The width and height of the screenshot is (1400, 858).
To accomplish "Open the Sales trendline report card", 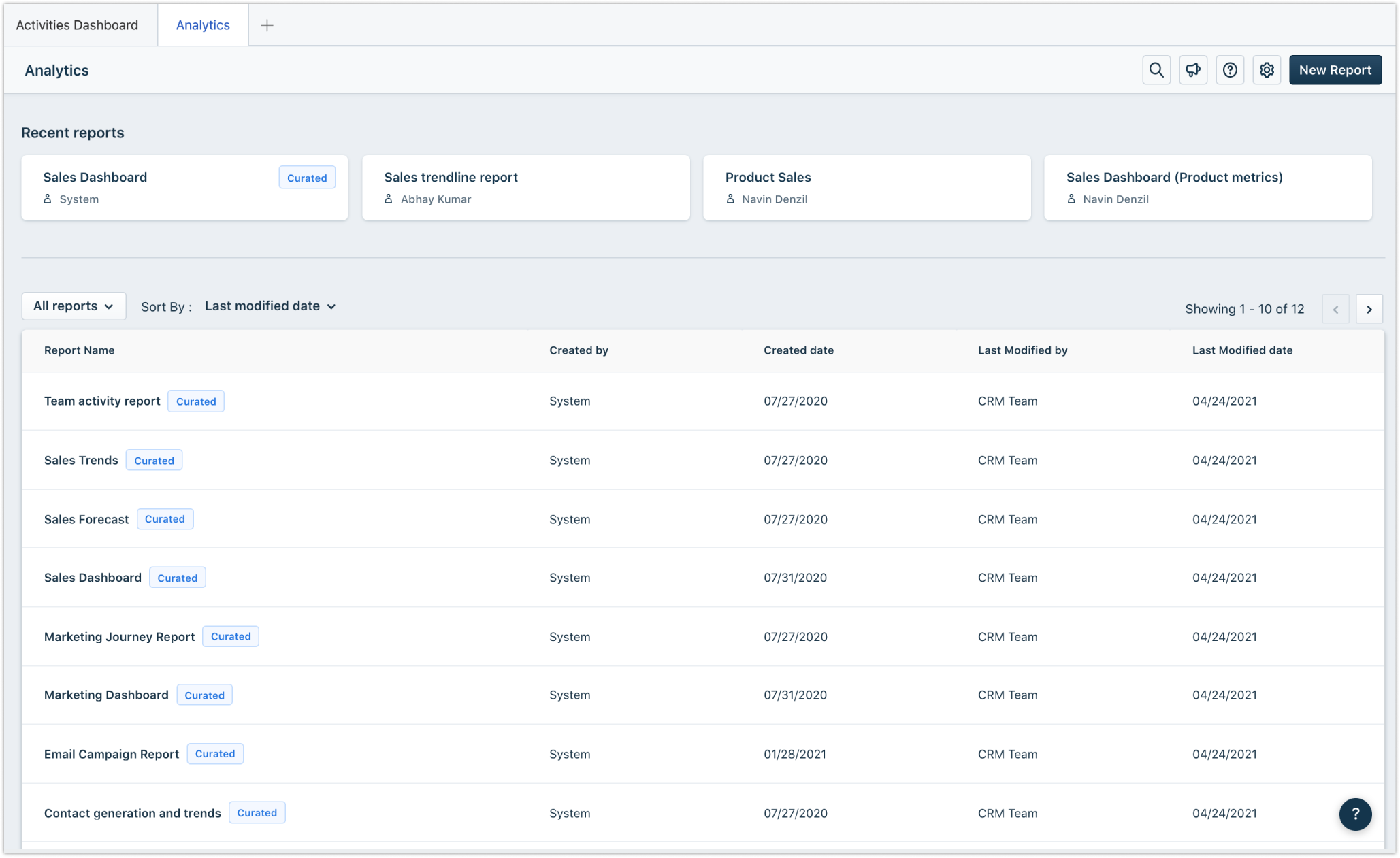I will pos(525,187).
